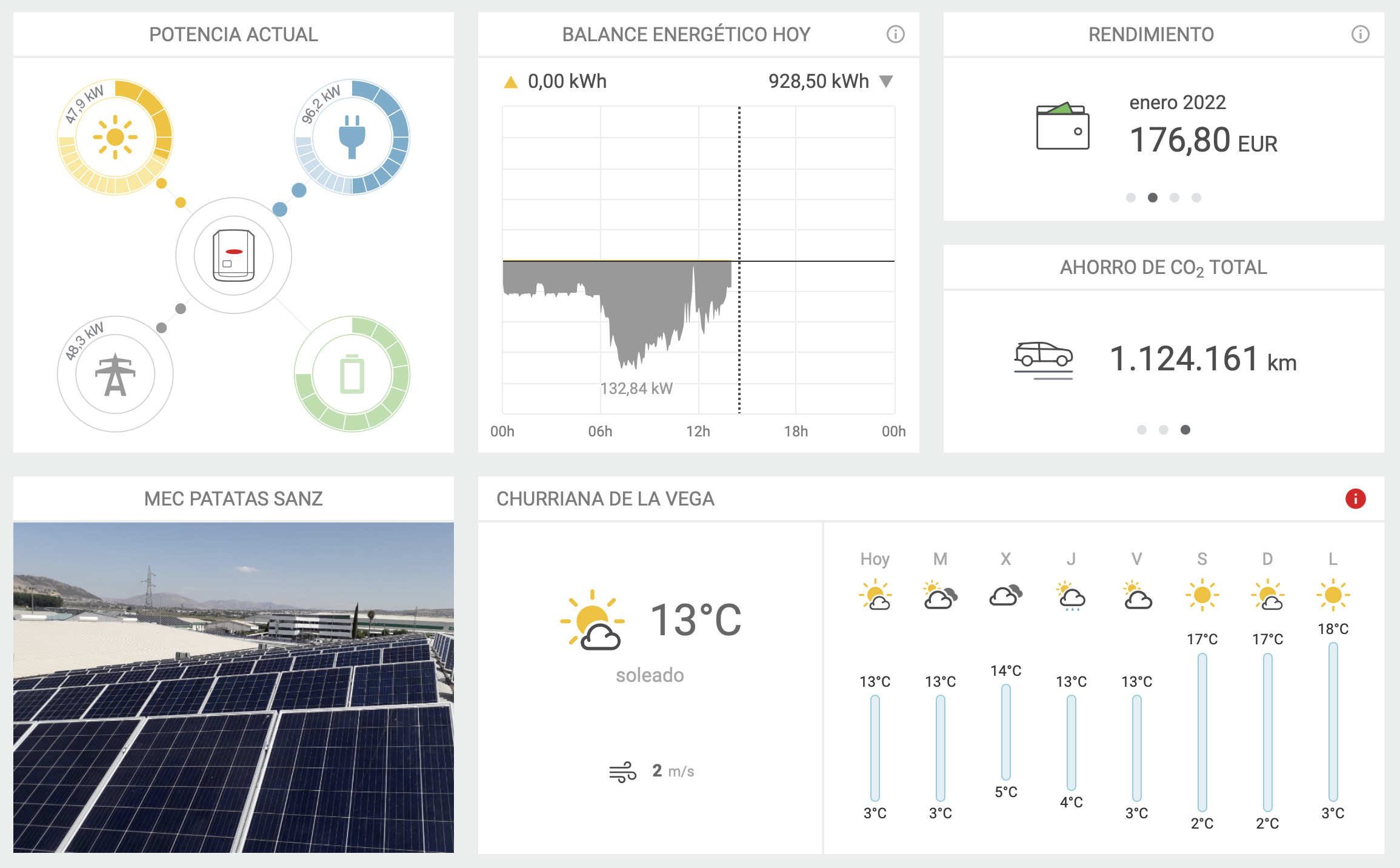Screen dimensions: 1400x868
Task: Click yellow triangle beside 0,00 kWh
Action: click(x=511, y=82)
